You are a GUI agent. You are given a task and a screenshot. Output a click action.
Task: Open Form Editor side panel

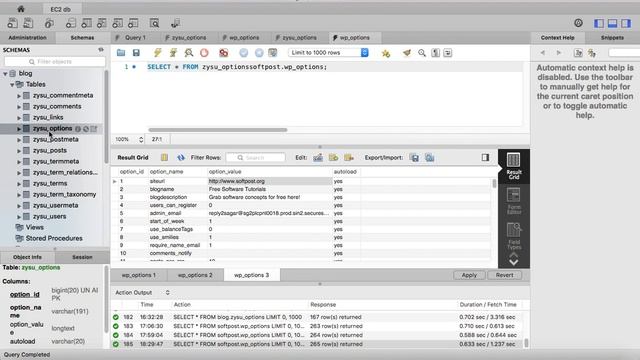click(513, 201)
